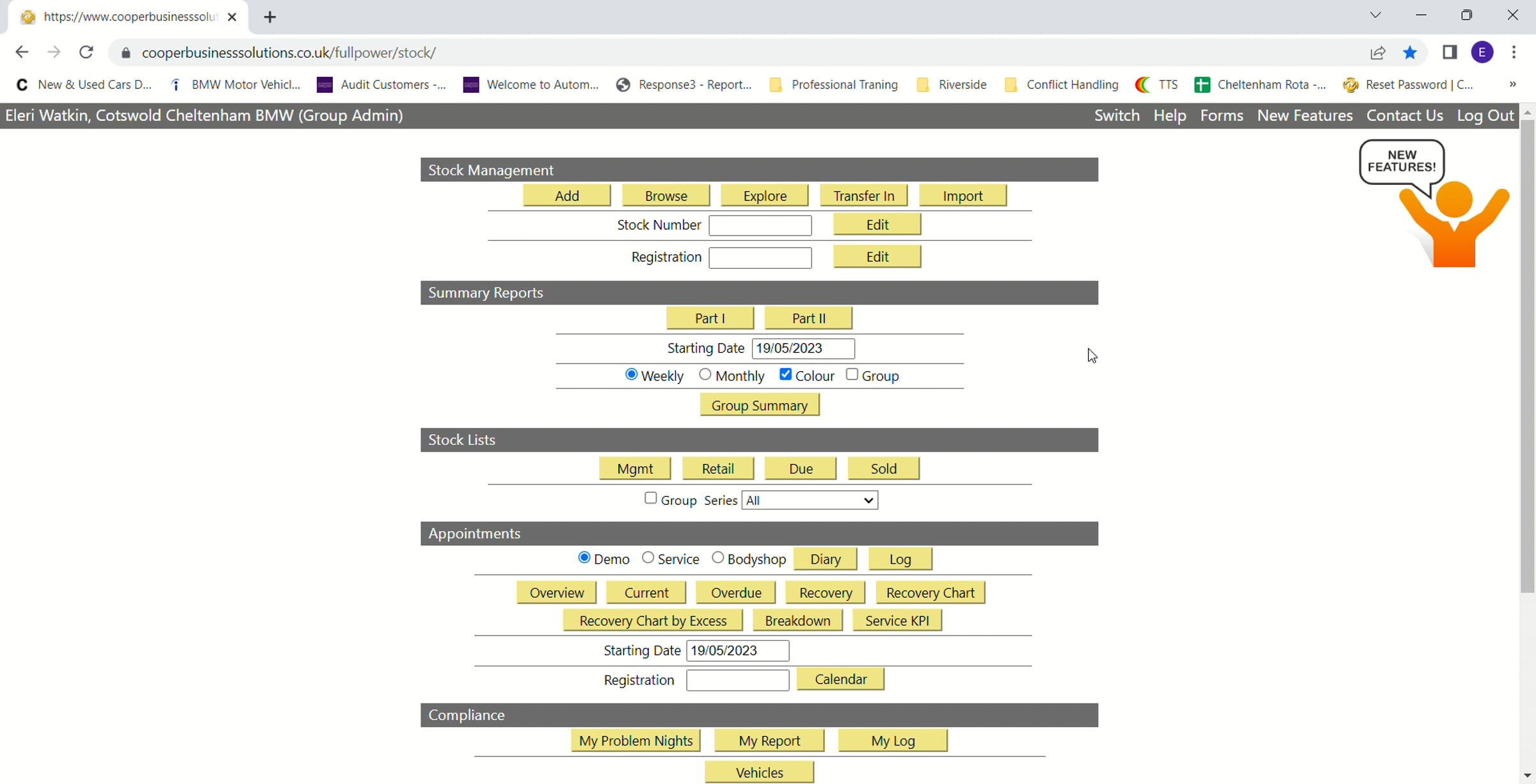Screen dimensions: 1536x784
Task: Click the New Features mascot image
Action: tap(1435, 204)
